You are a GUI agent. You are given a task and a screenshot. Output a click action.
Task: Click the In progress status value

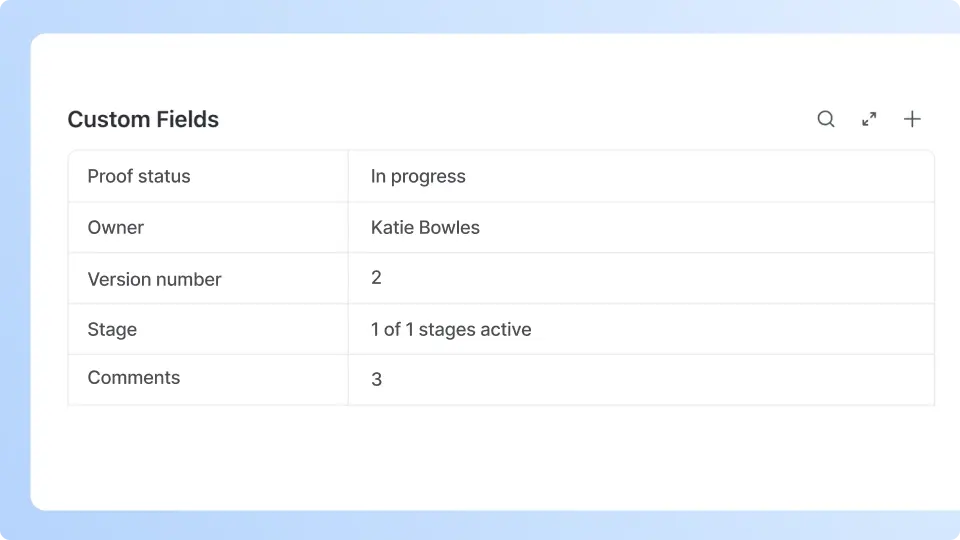[418, 176]
